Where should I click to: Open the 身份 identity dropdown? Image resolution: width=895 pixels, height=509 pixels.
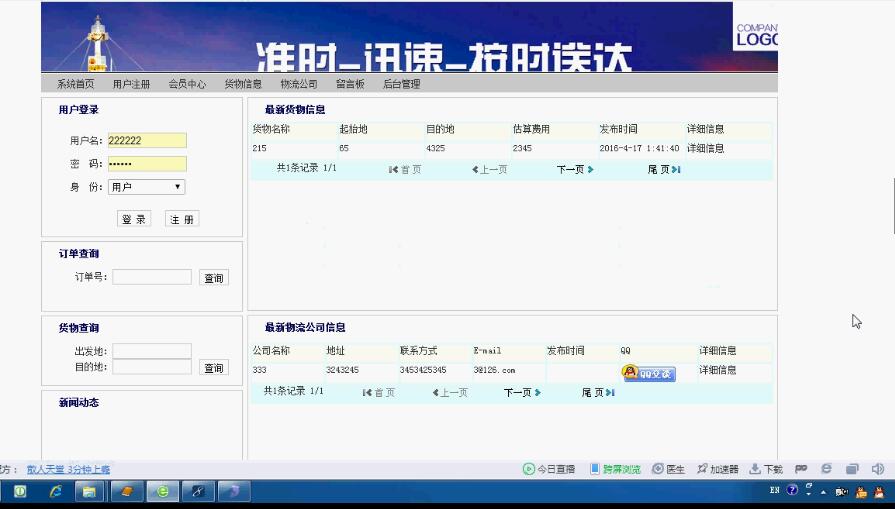coord(147,187)
